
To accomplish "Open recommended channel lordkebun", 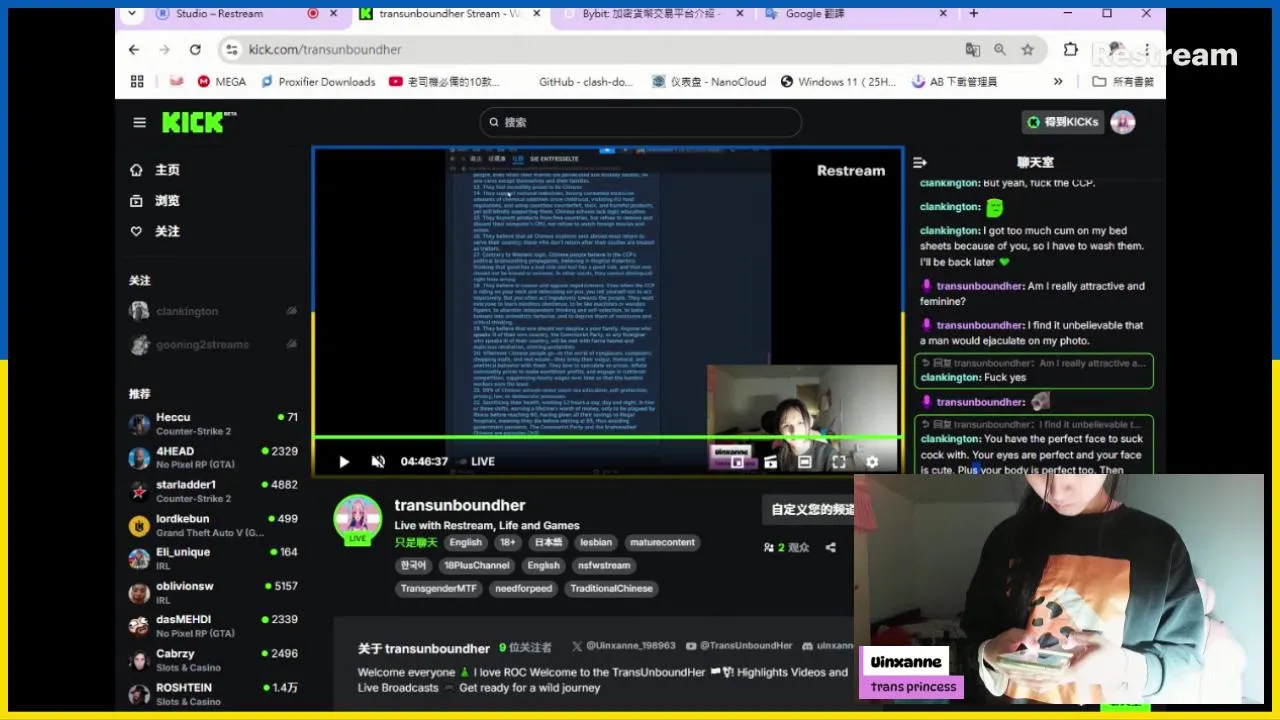I will pyautogui.click(x=213, y=525).
